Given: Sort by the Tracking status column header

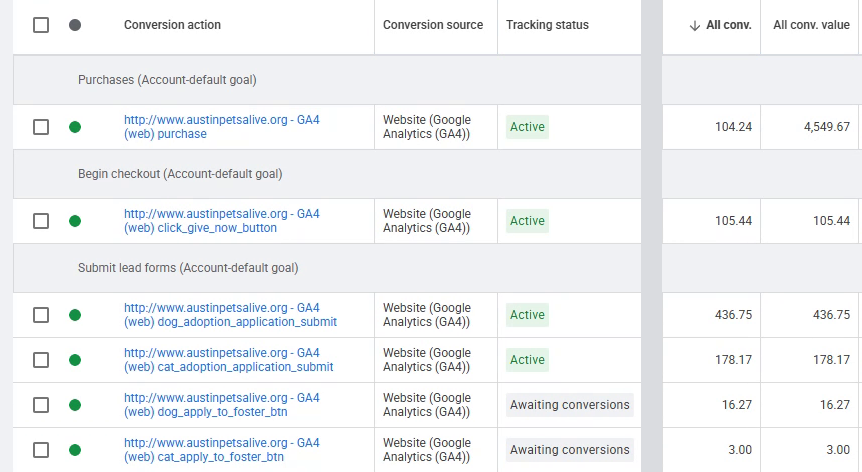Looking at the screenshot, I should pyautogui.click(x=547, y=25).
